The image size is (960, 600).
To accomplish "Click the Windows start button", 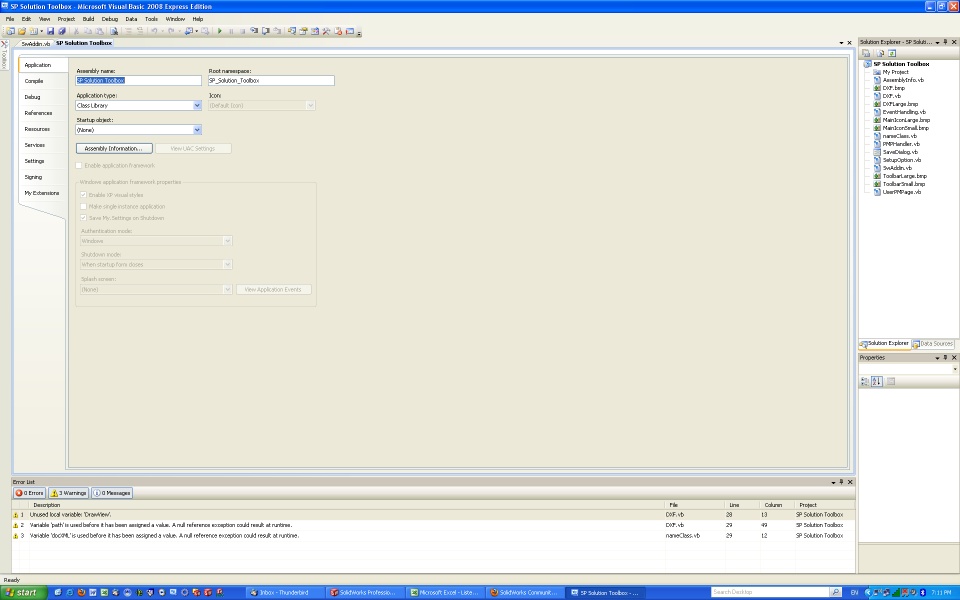I will pyautogui.click(x=22, y=592).
